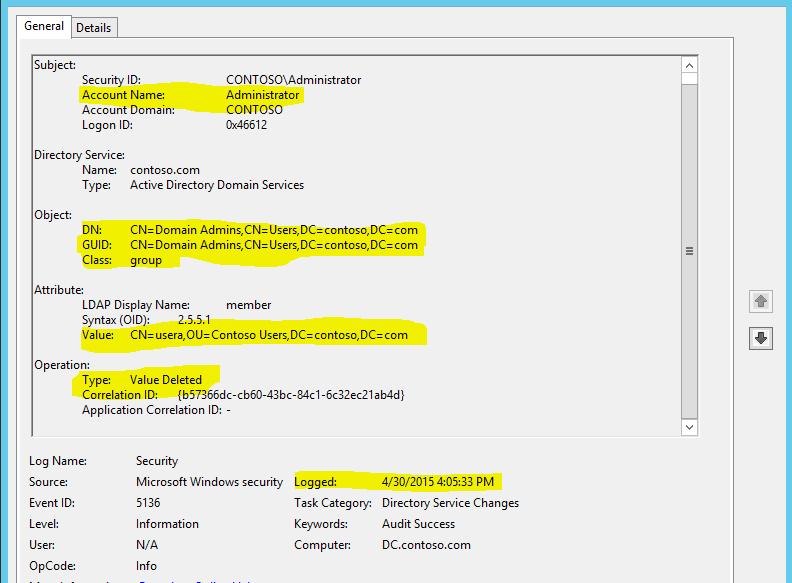Click the Correlation ID GUID value
Image resolution: width=792 pixels, height=583 pixels.
coord(291,395)
